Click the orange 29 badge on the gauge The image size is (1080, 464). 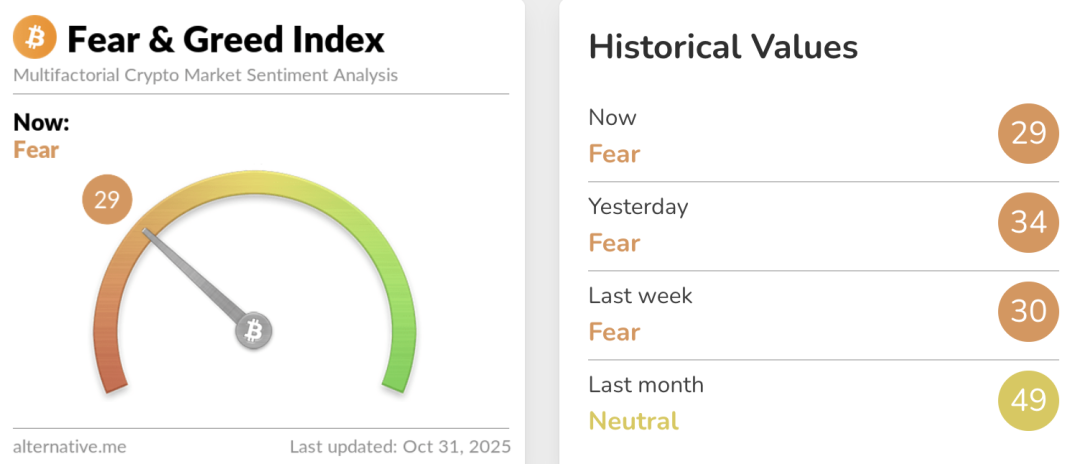coord(107,200)
